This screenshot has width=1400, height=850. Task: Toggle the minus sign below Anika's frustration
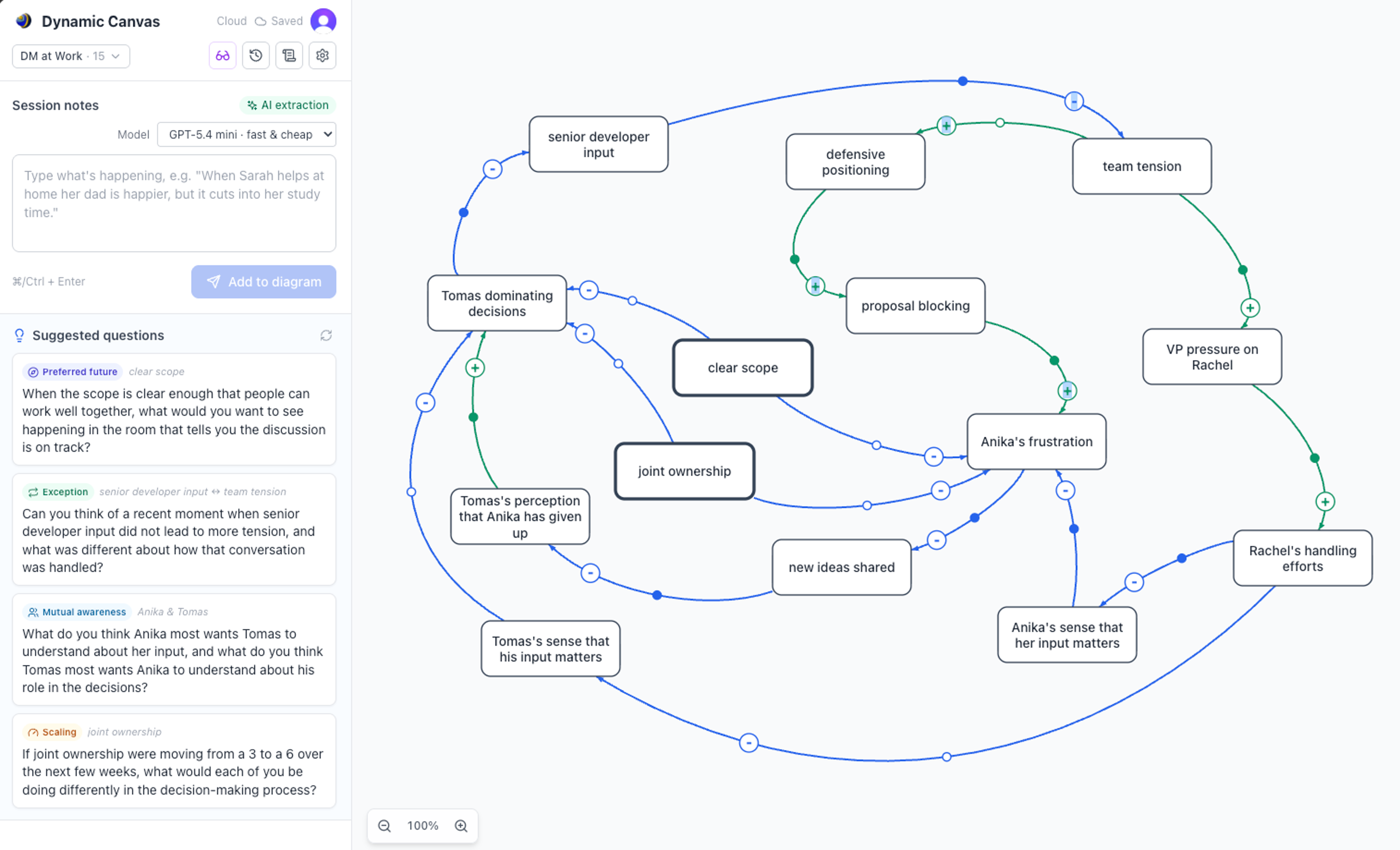coord(1065,490)
